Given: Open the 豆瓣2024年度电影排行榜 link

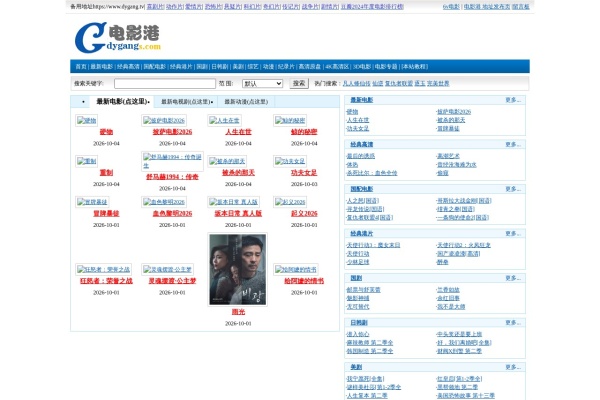Looking at the screenshot, I should tap(372, 7).
